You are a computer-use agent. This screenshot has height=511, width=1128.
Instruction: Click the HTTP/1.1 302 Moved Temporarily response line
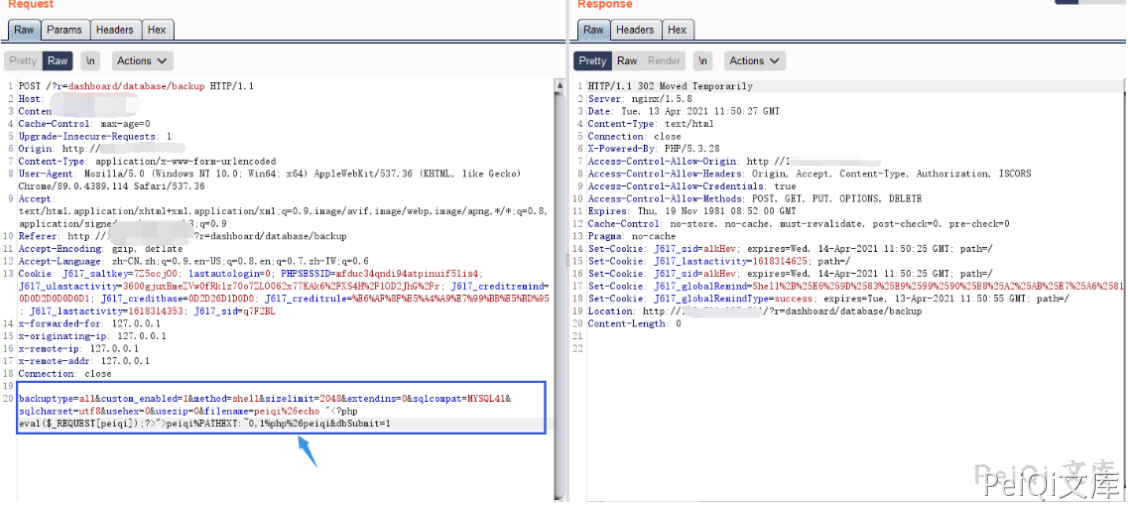(x=670, y=86)
